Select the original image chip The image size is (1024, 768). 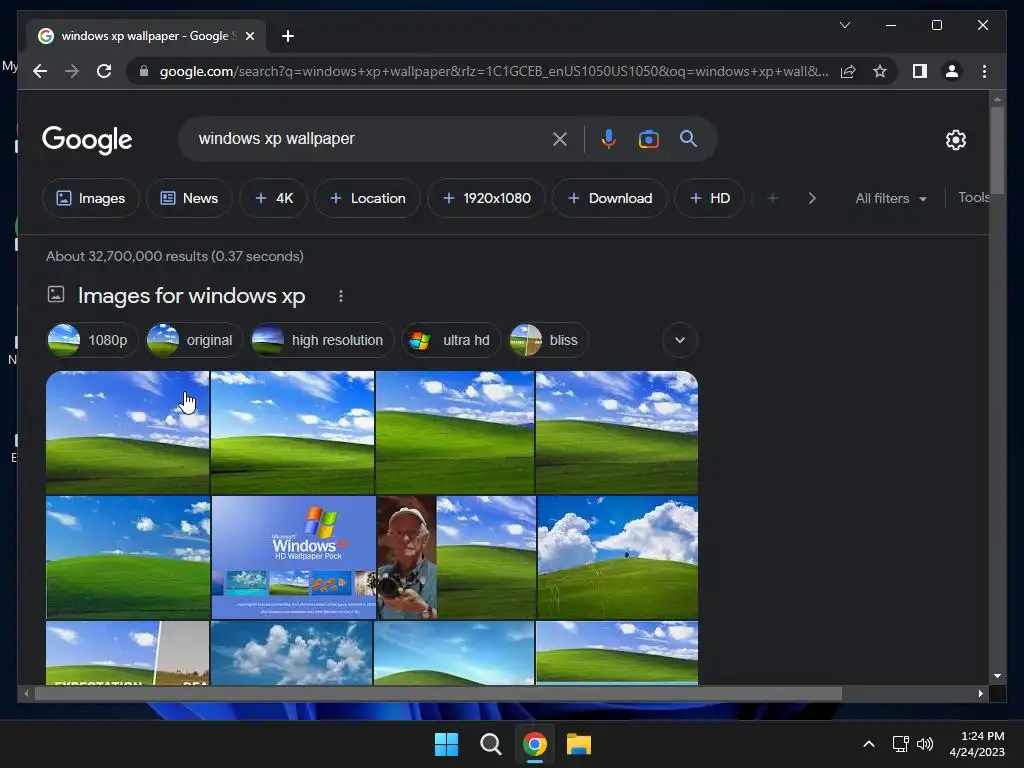(194, 340)
